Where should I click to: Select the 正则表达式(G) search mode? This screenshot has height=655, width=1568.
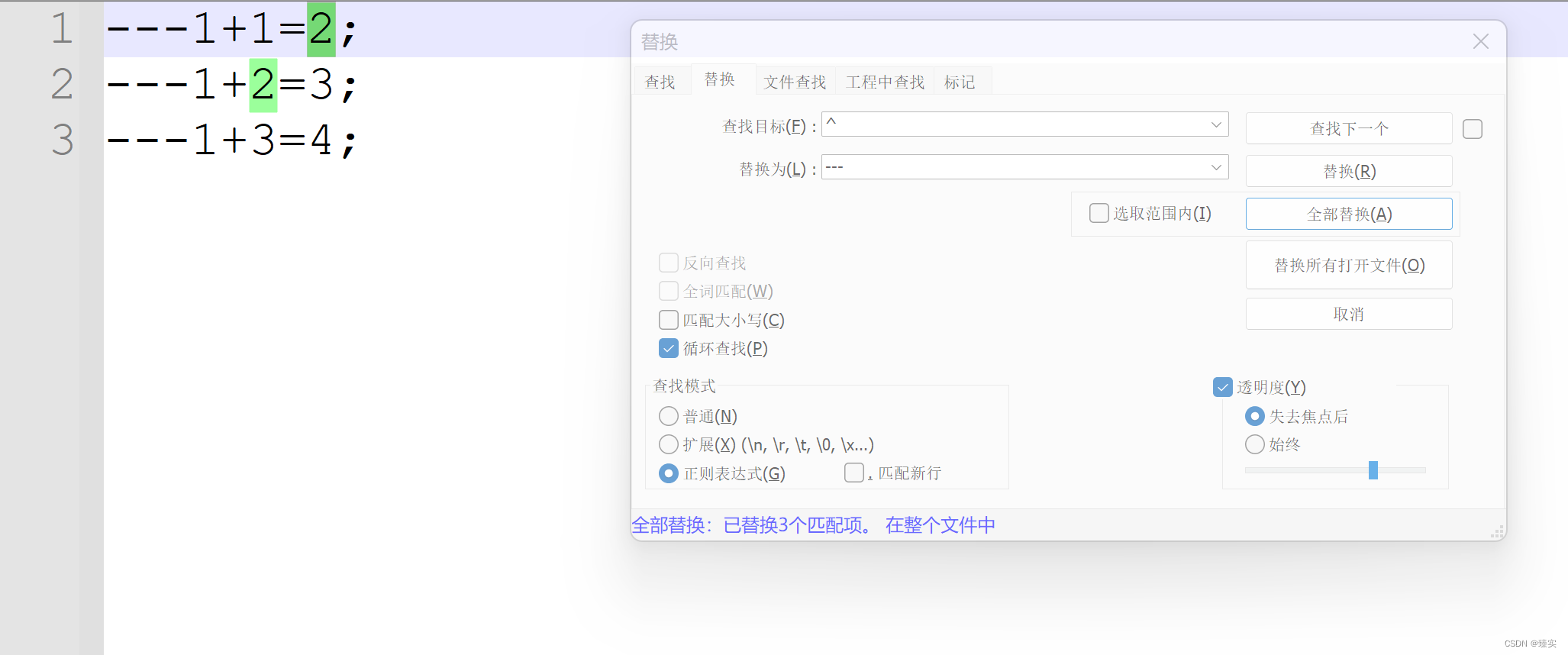pyautogui.click(x=669, y=473)
